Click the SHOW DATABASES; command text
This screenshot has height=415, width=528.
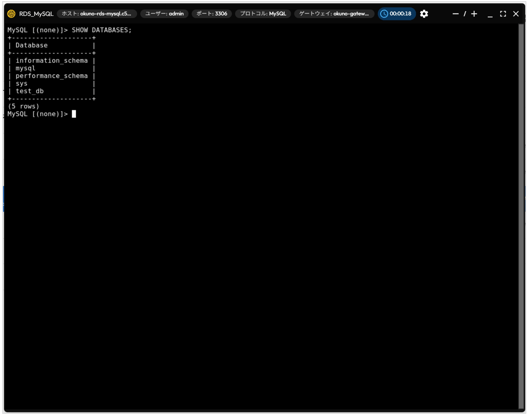coord(101,30)
